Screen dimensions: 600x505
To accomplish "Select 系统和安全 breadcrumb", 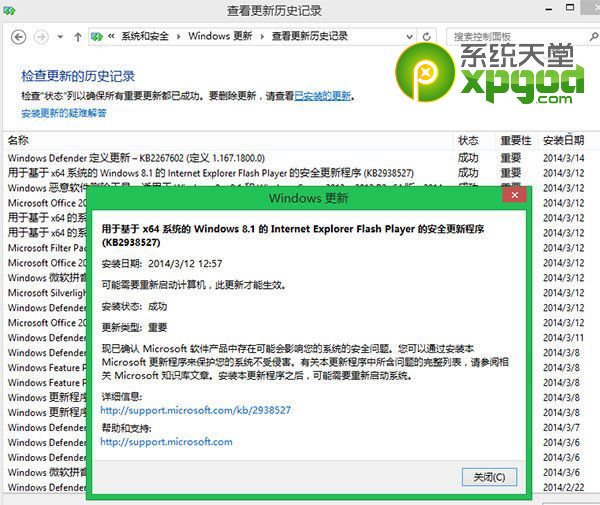I will pyautogui.click(x=145, y=36).
